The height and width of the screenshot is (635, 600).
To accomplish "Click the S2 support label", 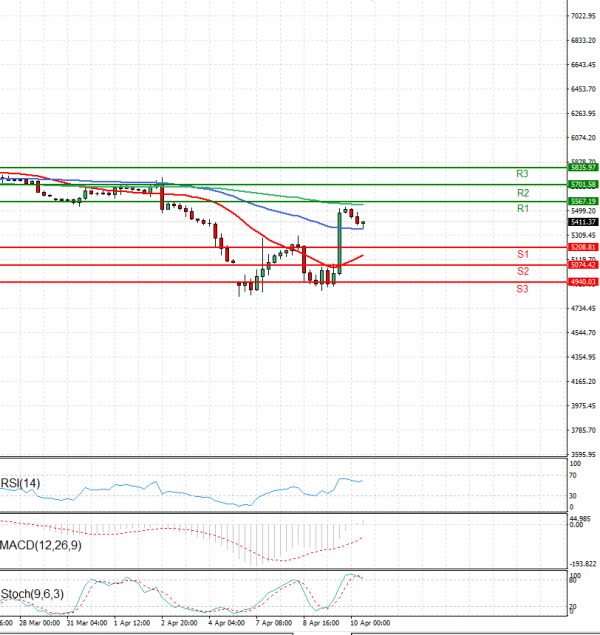I will [x=523, y=271].
